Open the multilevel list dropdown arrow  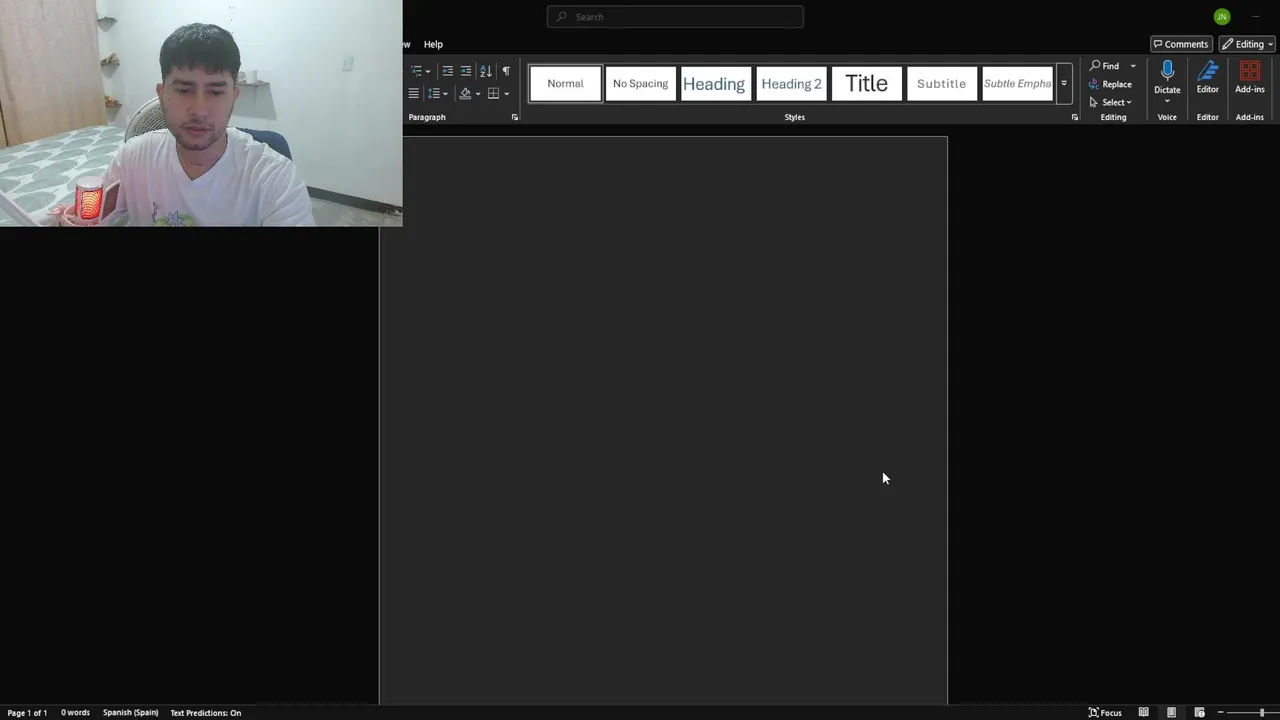pos(428,71)
